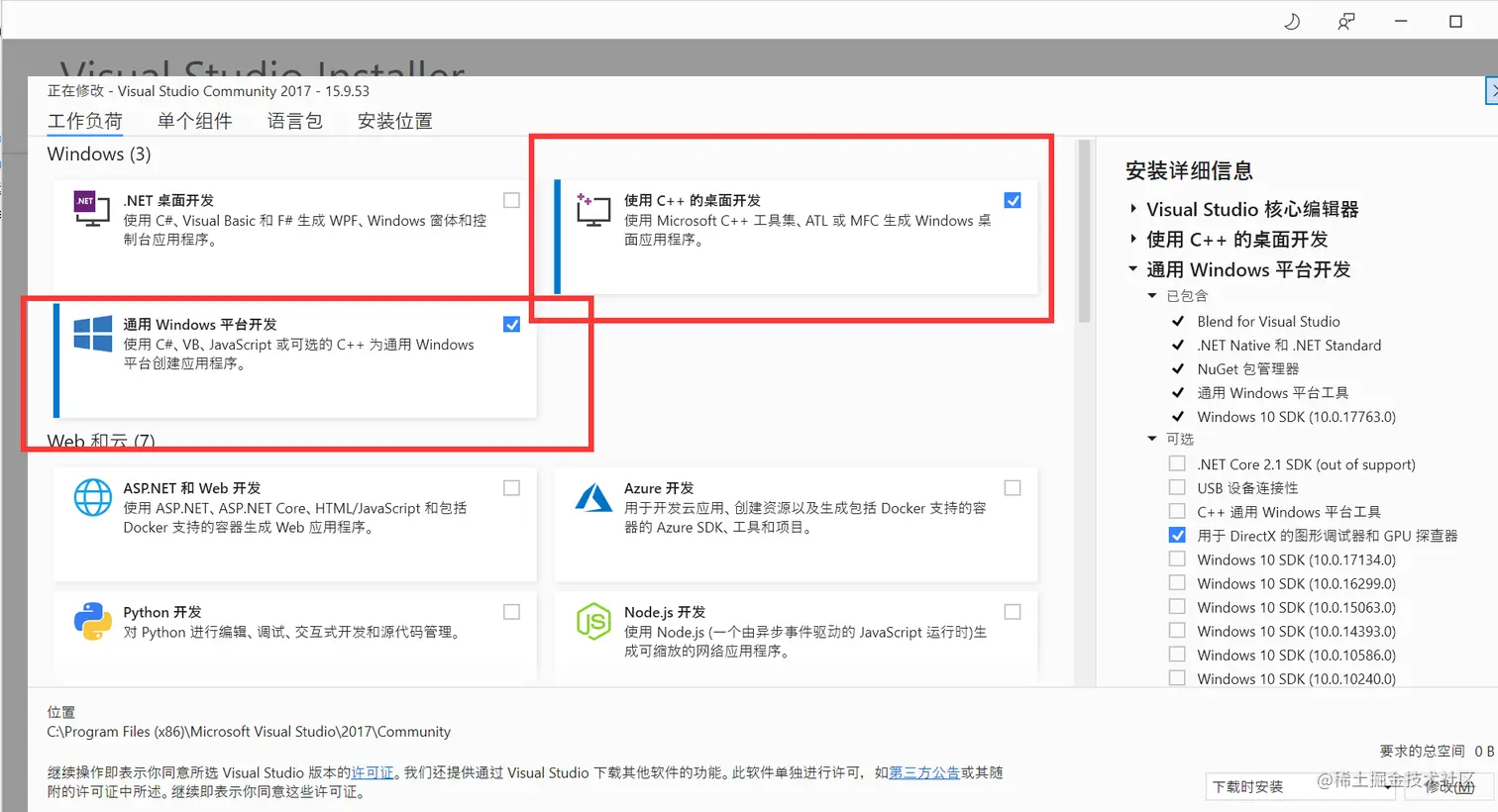
Task: Click the C++ desktop development monitor icon
Action: coord(592,209)
